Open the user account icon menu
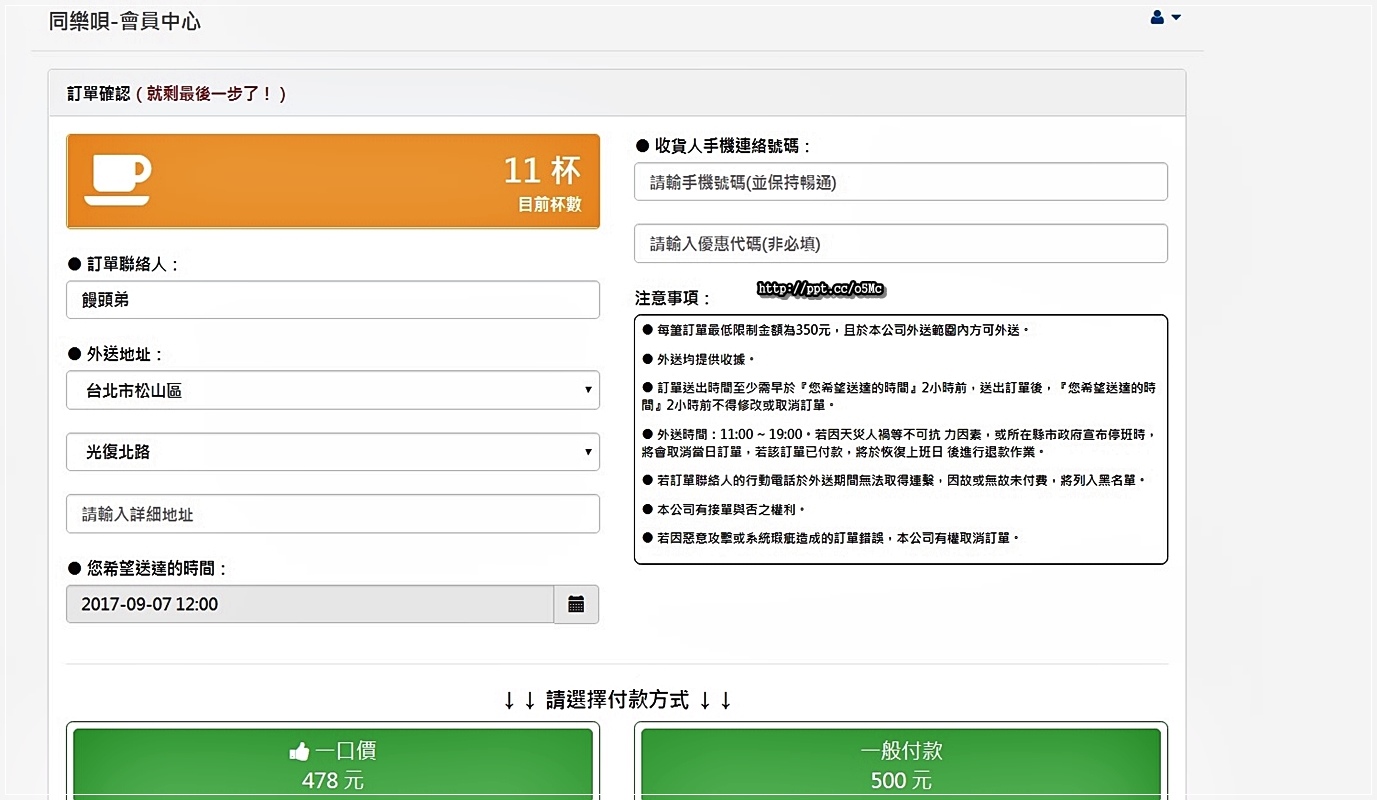Screen dimensions: 1377x800 tap(1157, 17)
